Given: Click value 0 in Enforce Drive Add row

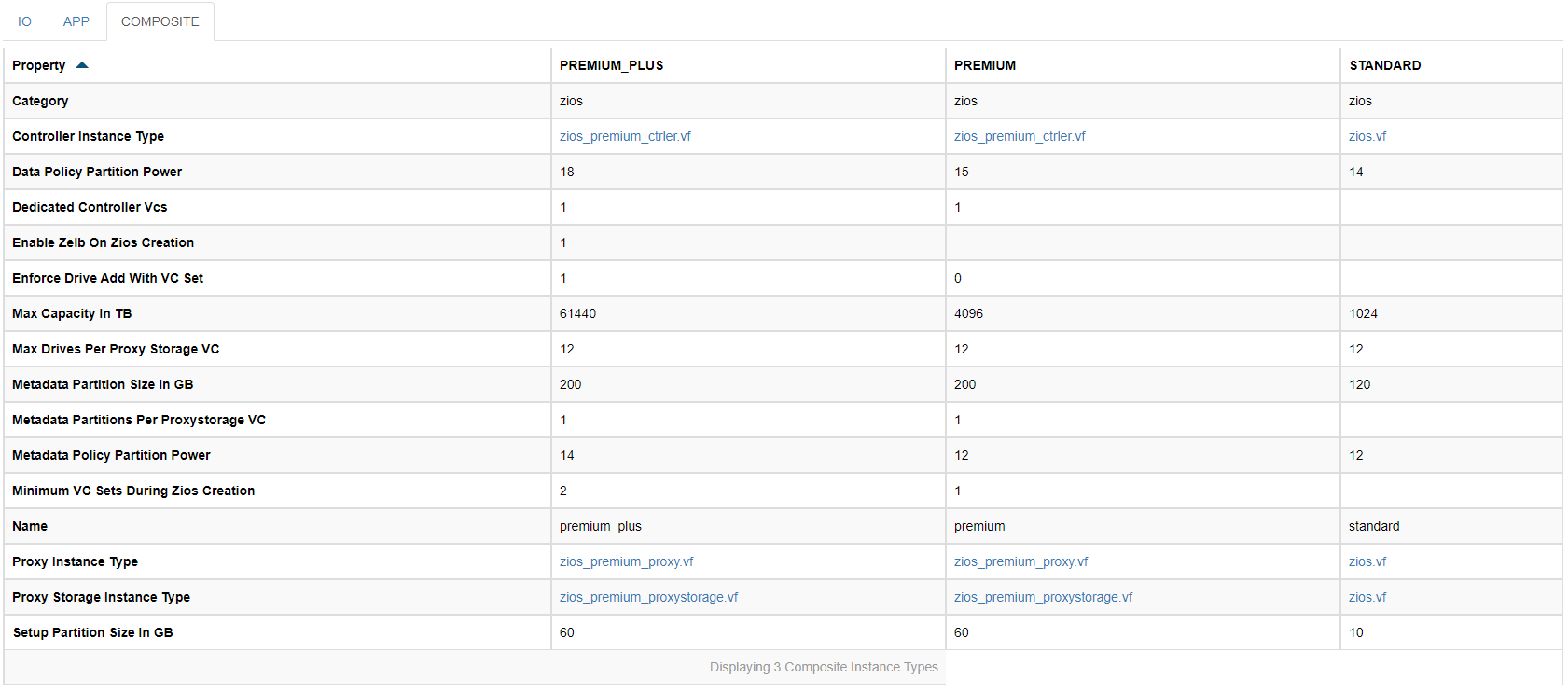Looking at the screenshot, I should (x=958, y=278).
